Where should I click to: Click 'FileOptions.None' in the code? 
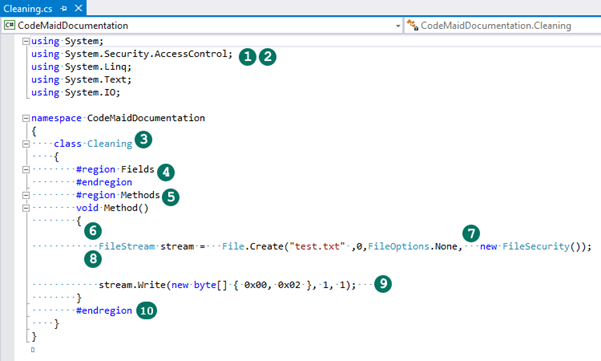(x=412, y=246)
